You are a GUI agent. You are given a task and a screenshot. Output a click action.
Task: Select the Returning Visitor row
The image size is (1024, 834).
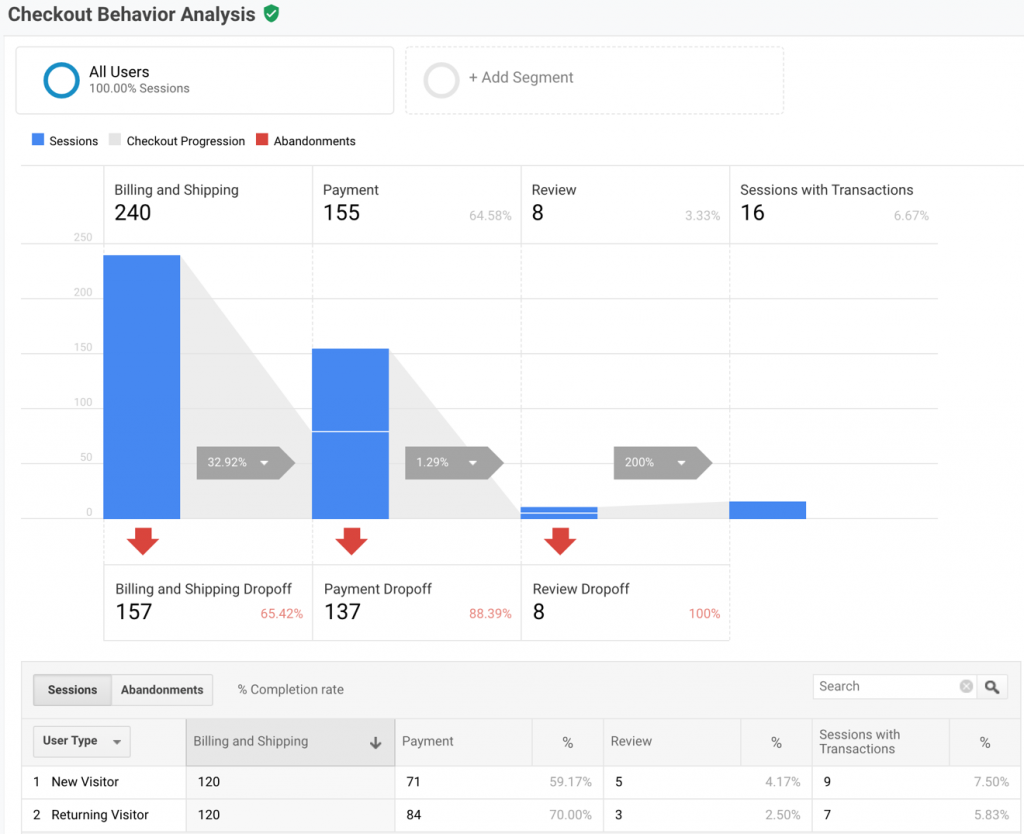[100, 815]
